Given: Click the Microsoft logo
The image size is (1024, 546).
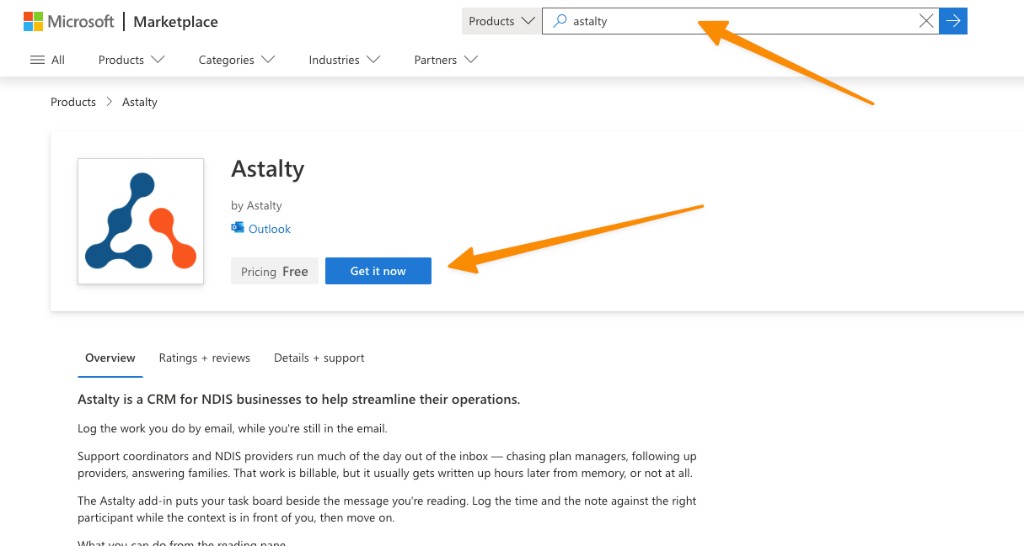Looking at the screenshot, I should (x=69, y=22).
